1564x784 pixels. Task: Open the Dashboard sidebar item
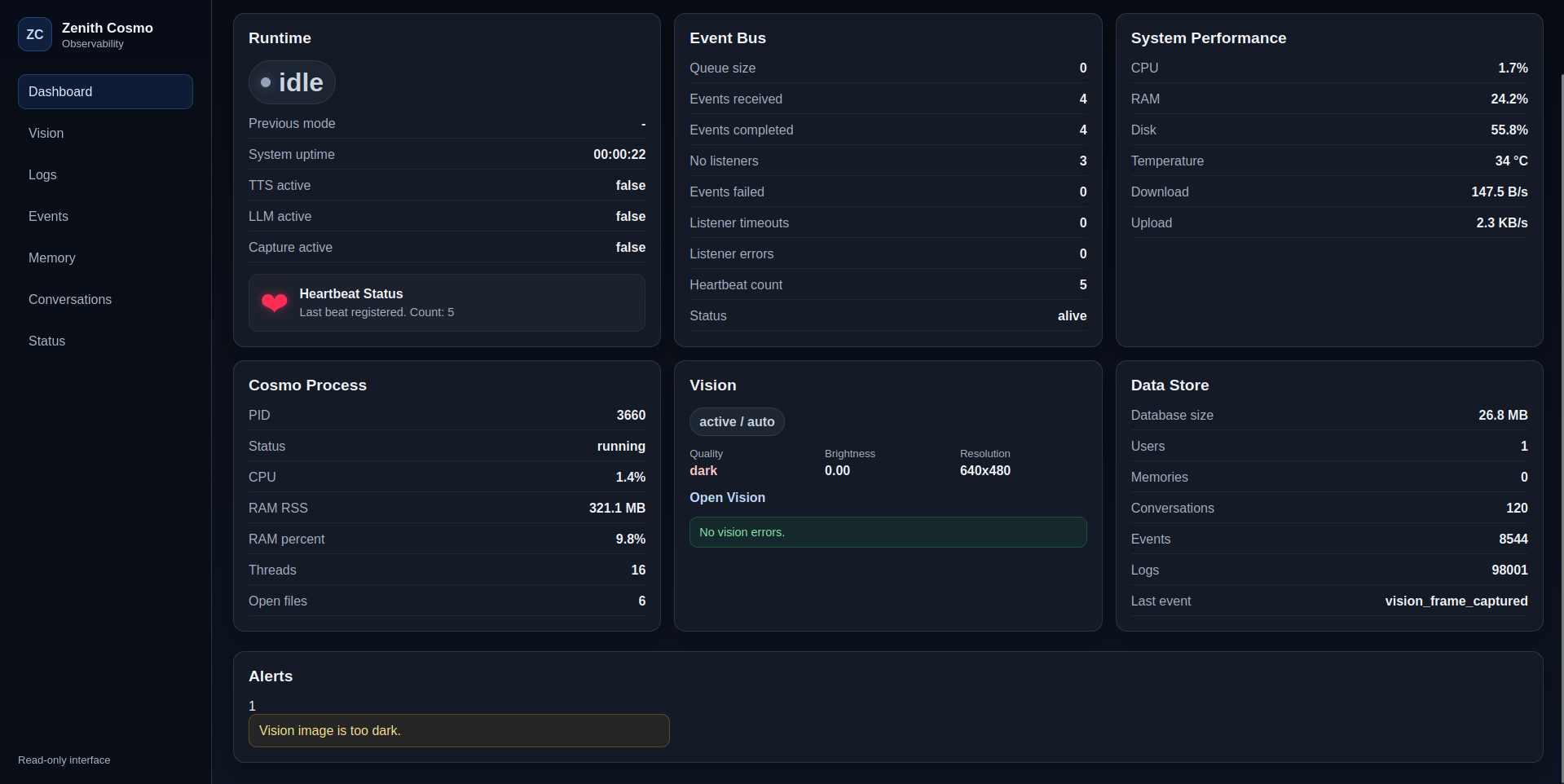tap(105, 91)
